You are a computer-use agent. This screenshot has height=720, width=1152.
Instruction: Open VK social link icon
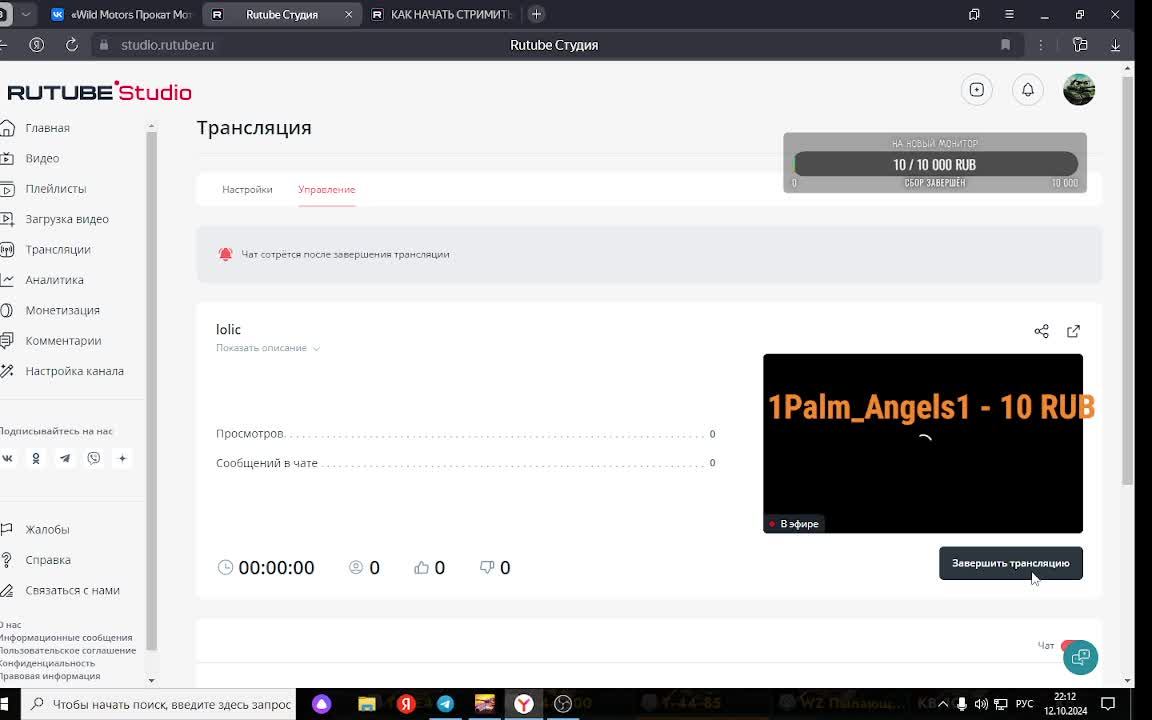coord(7,458)
